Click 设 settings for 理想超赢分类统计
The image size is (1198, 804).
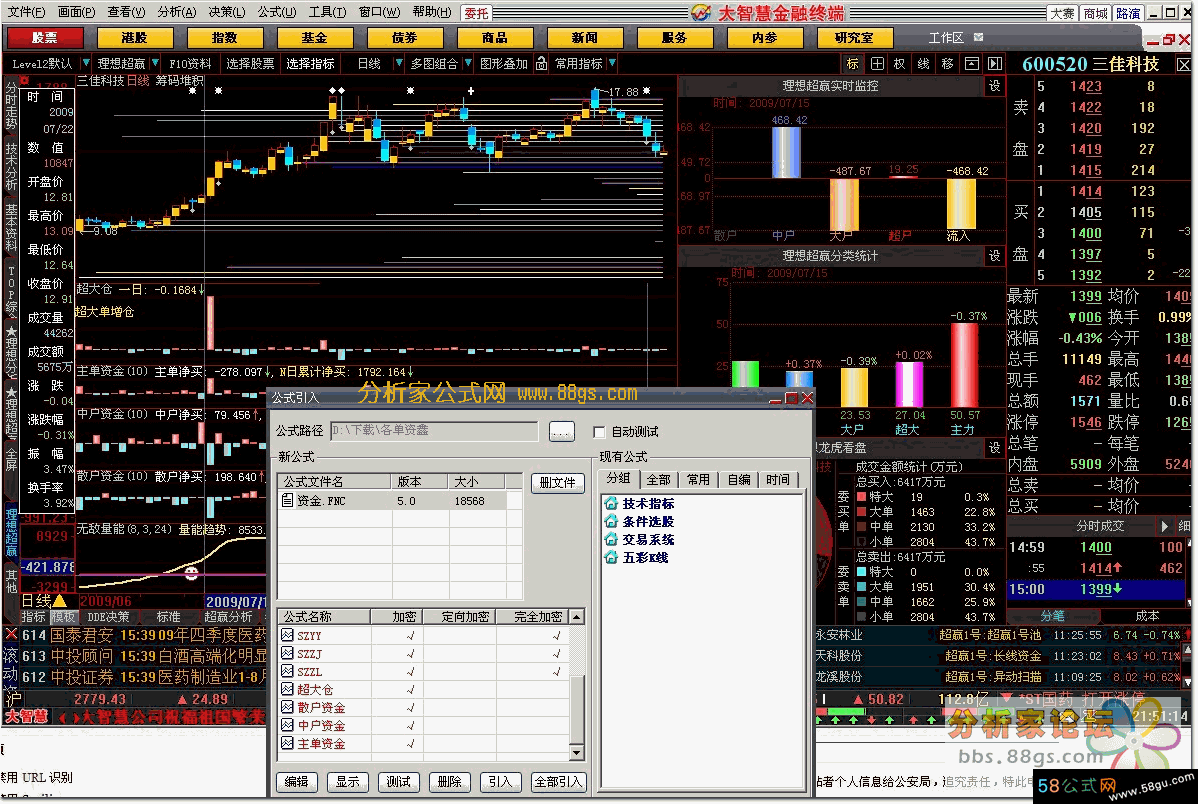(x=995, y=255)
